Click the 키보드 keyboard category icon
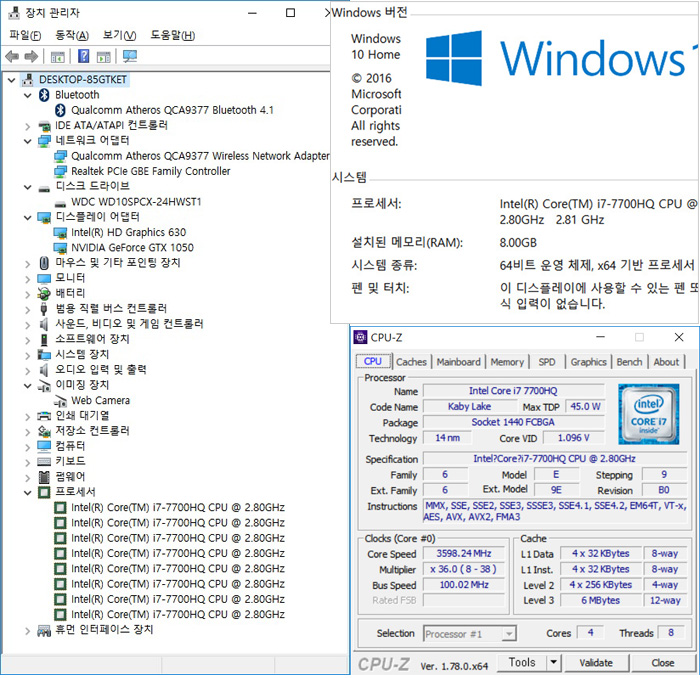700x678 pixels. point(44,462)
